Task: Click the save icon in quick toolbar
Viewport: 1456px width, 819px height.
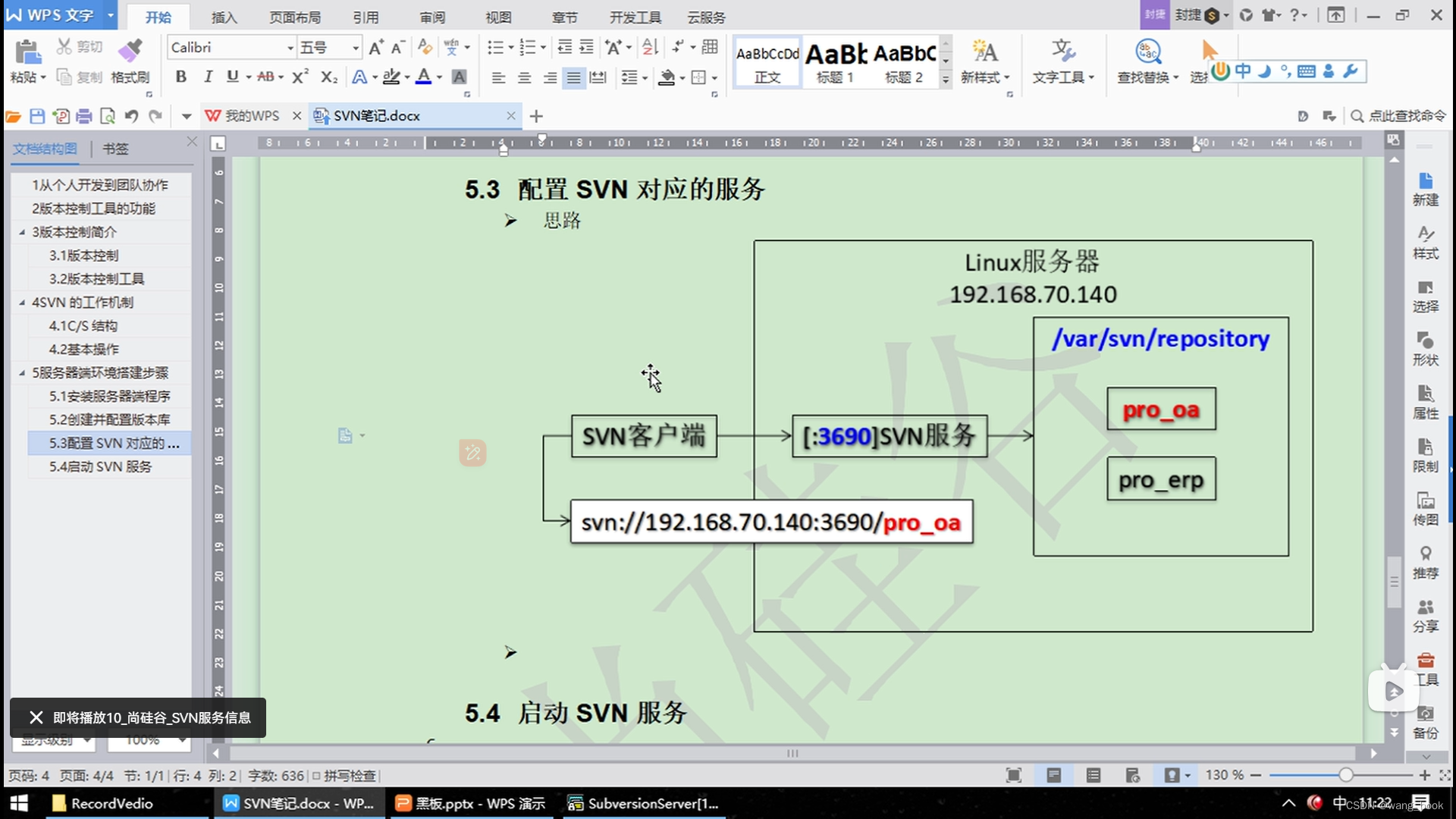Action: [x=37, y=116]
